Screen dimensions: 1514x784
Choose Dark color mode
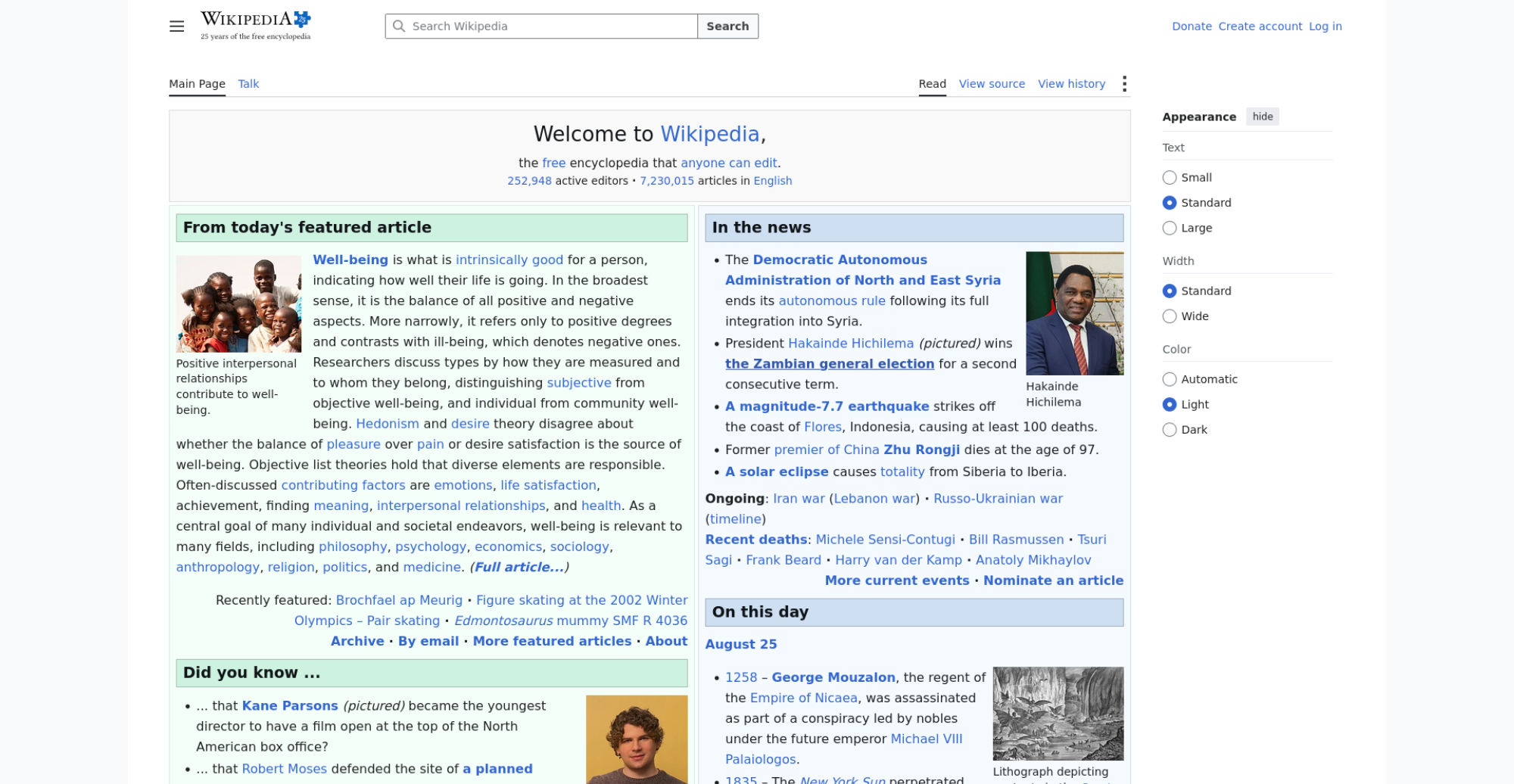(1170, 430)
